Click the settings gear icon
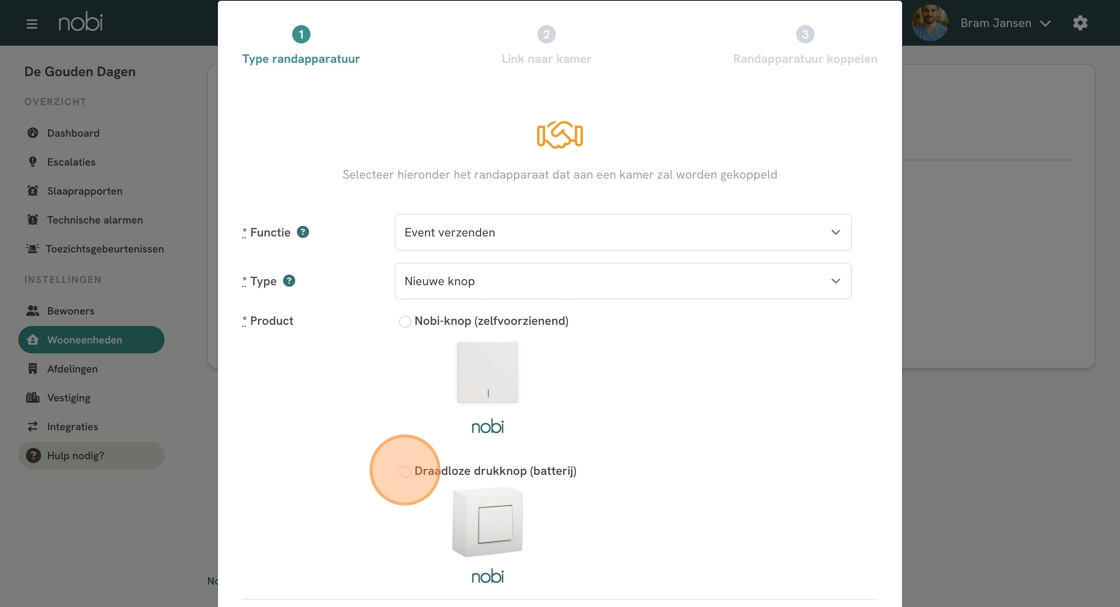This screenshot has height=607, width=1120. (1080, 23)
